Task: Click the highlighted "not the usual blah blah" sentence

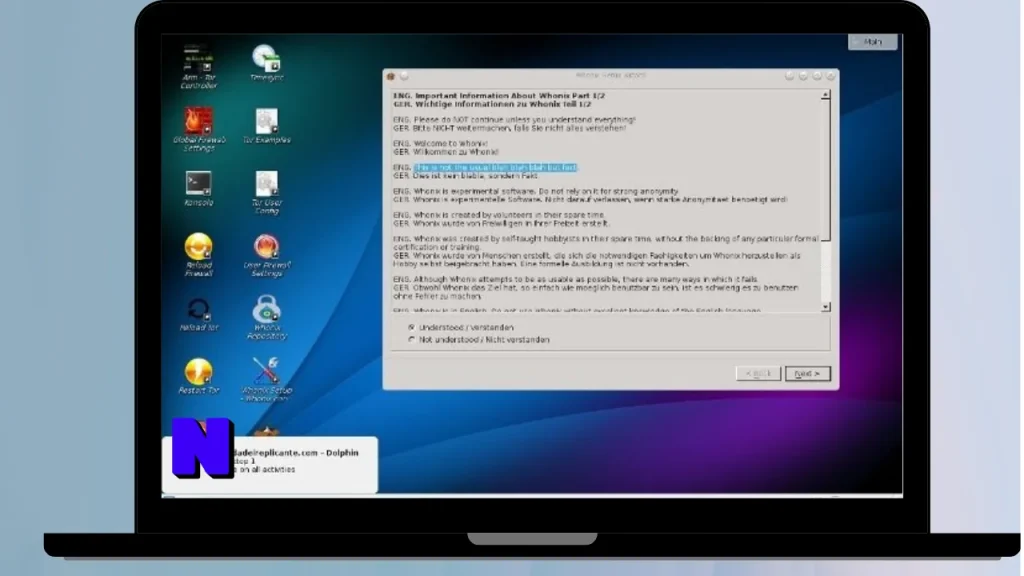Action: tap(496, 168)
